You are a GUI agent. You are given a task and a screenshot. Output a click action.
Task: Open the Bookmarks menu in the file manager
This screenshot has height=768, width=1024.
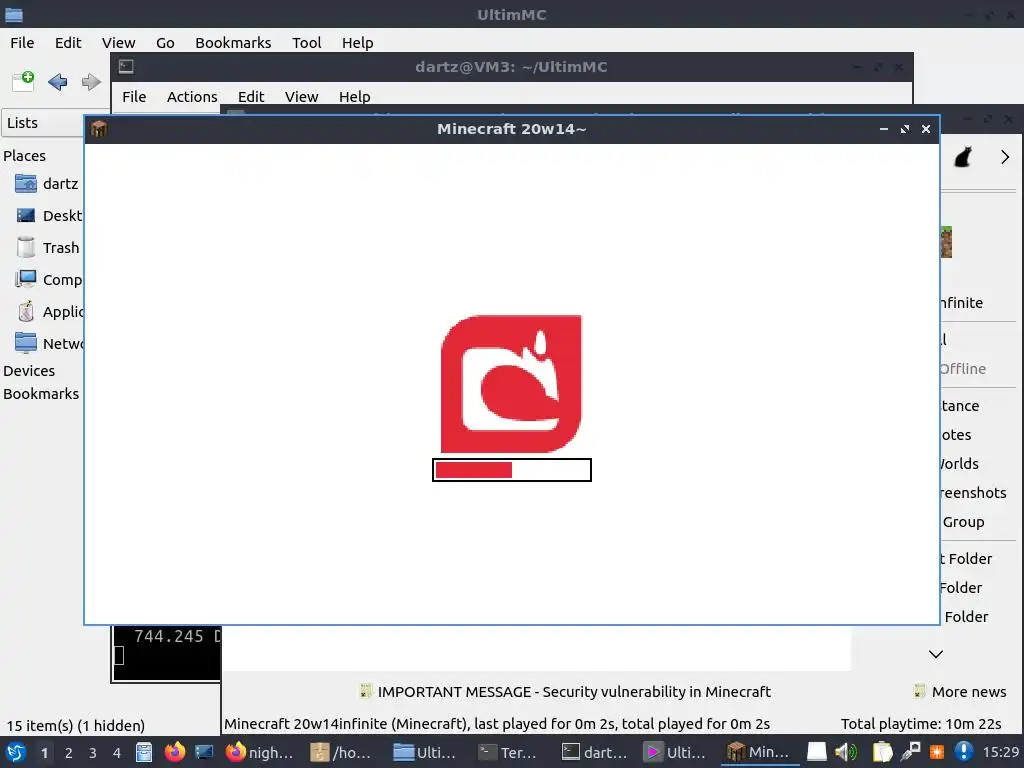click(x=233, y=42)
